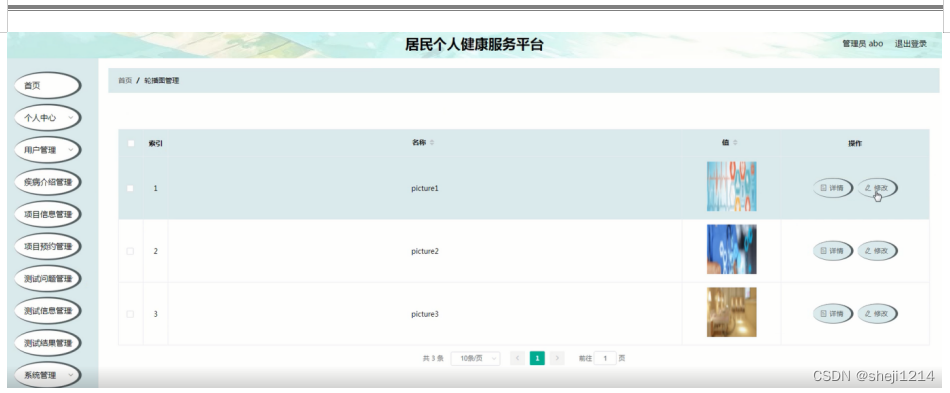Go to next page arrow
The image size is (950, 393).
pyautogui.click(x=557, y=358)
